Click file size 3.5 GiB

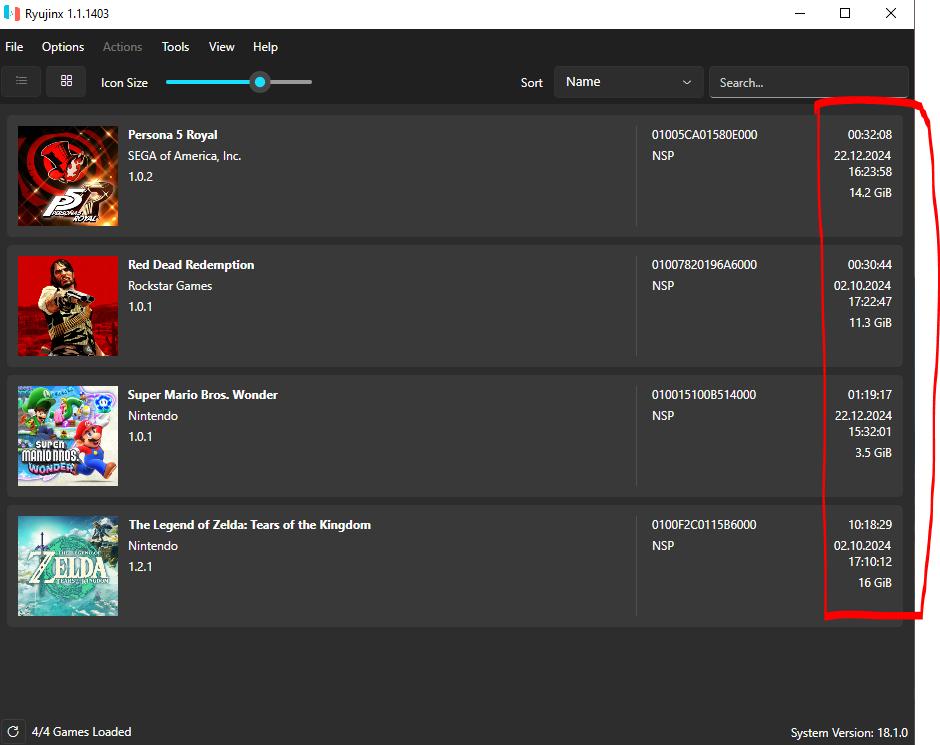(873, 453)
